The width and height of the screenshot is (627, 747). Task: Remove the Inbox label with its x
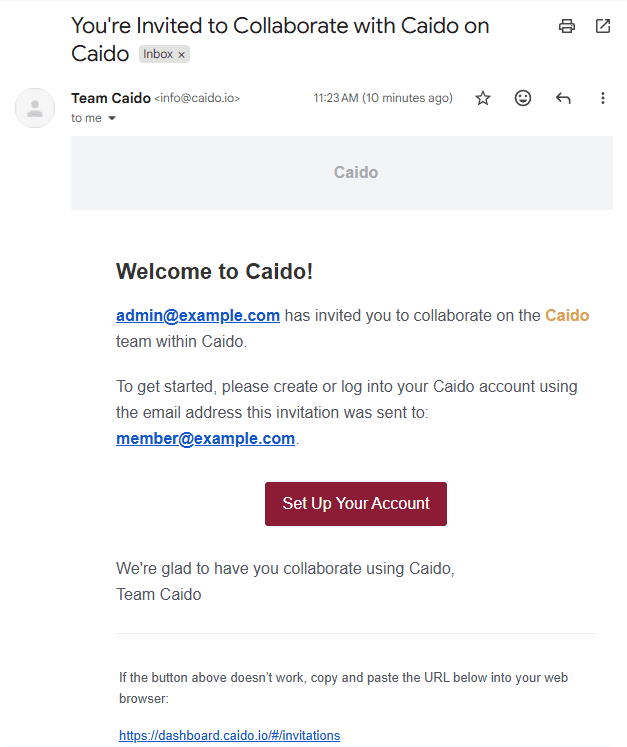181,55
